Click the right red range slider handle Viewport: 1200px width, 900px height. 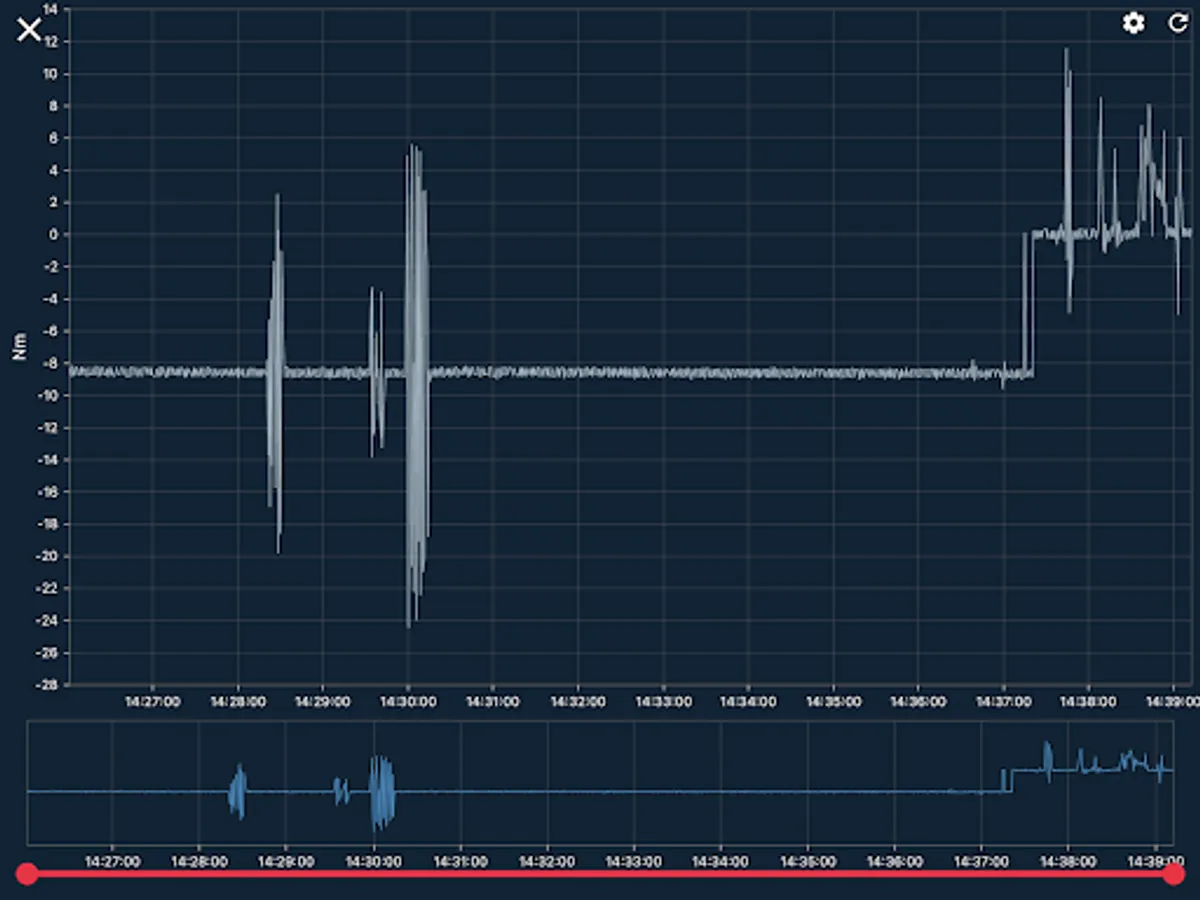click(x=1174, y=874)
